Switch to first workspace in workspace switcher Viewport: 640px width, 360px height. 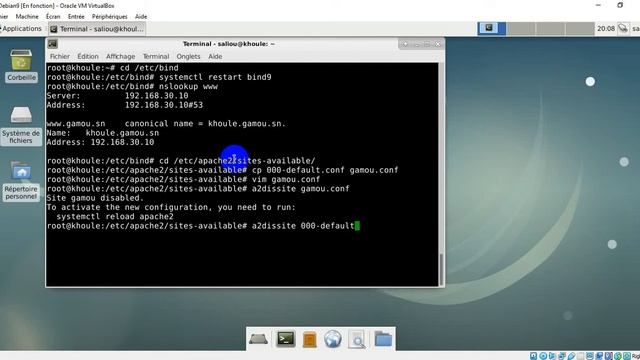coord(492,29)
